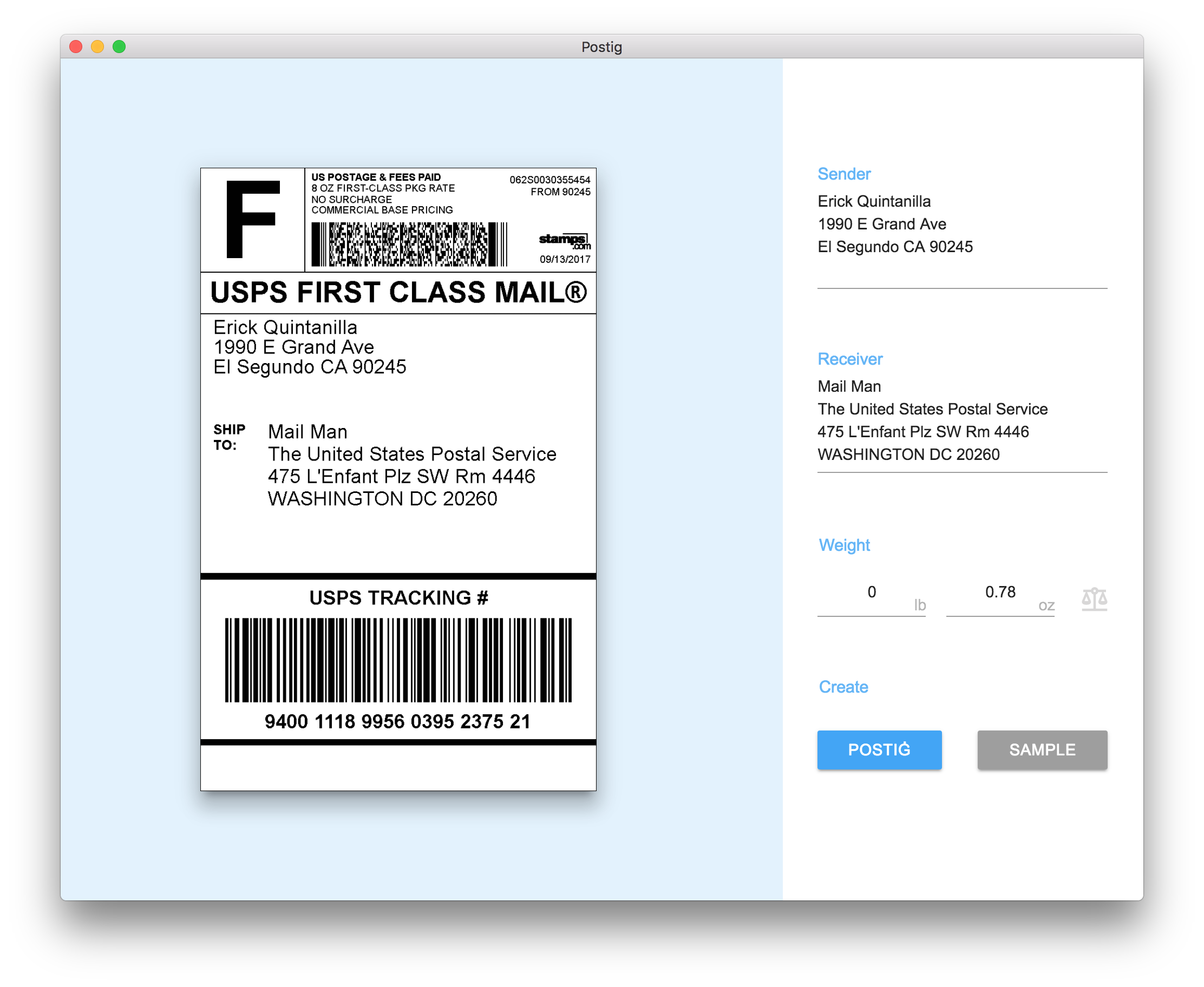This screenshot has height=987, width=1204.
Task: Click the 2D data matrix postage barcode
Action: coord(408,244)
